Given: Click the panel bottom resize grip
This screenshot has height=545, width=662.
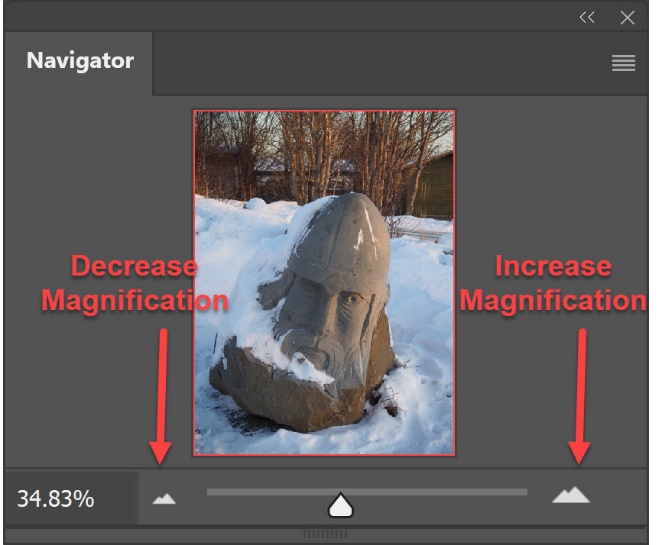Looking at the screenshot, I should pos(325,534).
